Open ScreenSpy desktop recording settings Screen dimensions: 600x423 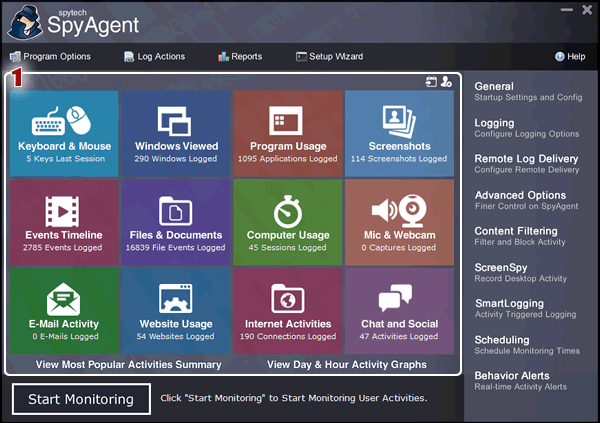click(520, 273)
